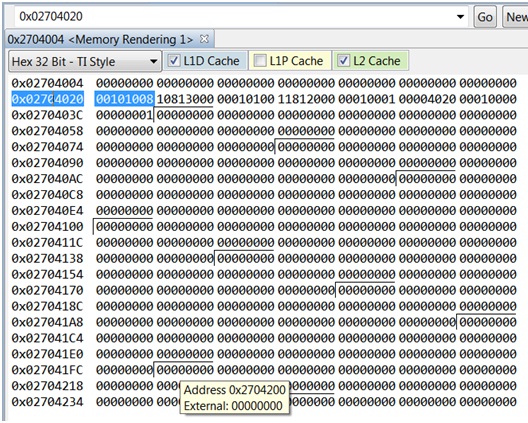This screenshot has height=423, width=528.
Task: Click the address label 0x0270403C
Action: click(47, 115)
